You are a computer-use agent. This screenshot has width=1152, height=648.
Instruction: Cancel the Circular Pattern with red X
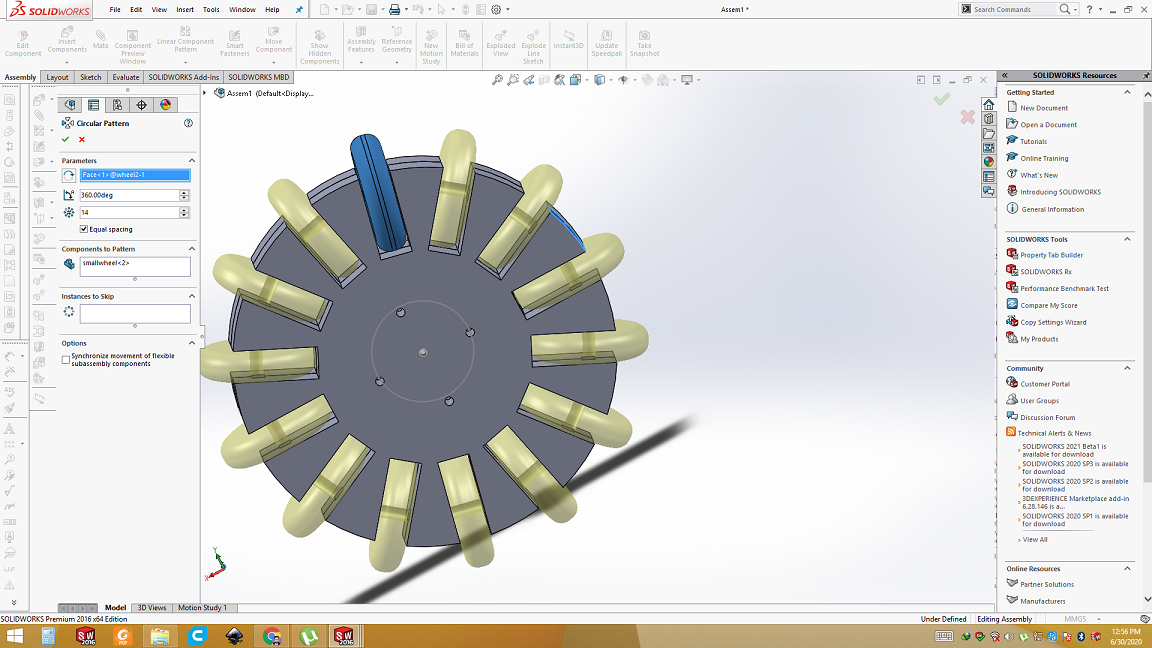[x=82, y=140]
